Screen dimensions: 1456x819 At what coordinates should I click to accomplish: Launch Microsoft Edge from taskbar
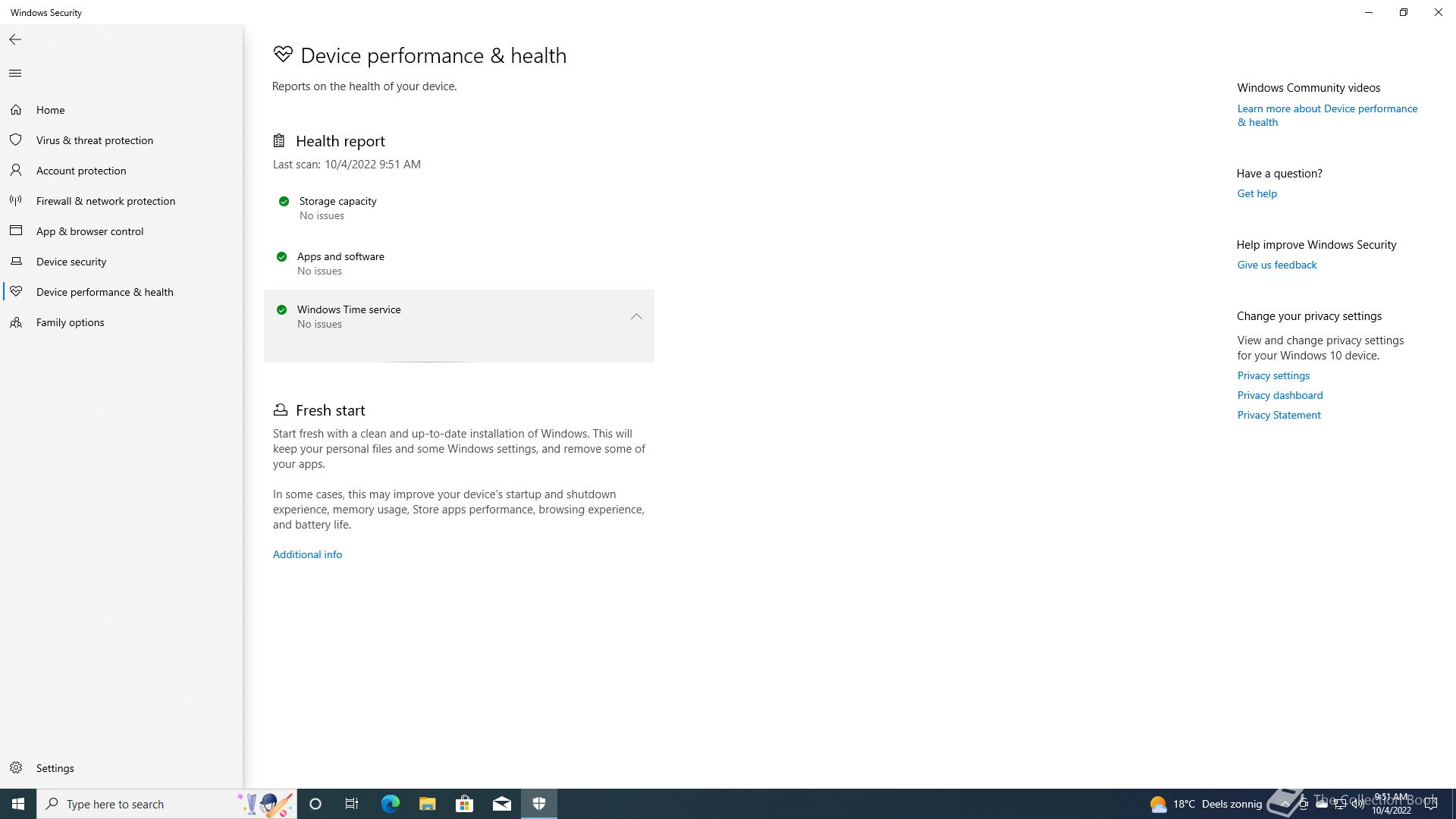[390, 804]
